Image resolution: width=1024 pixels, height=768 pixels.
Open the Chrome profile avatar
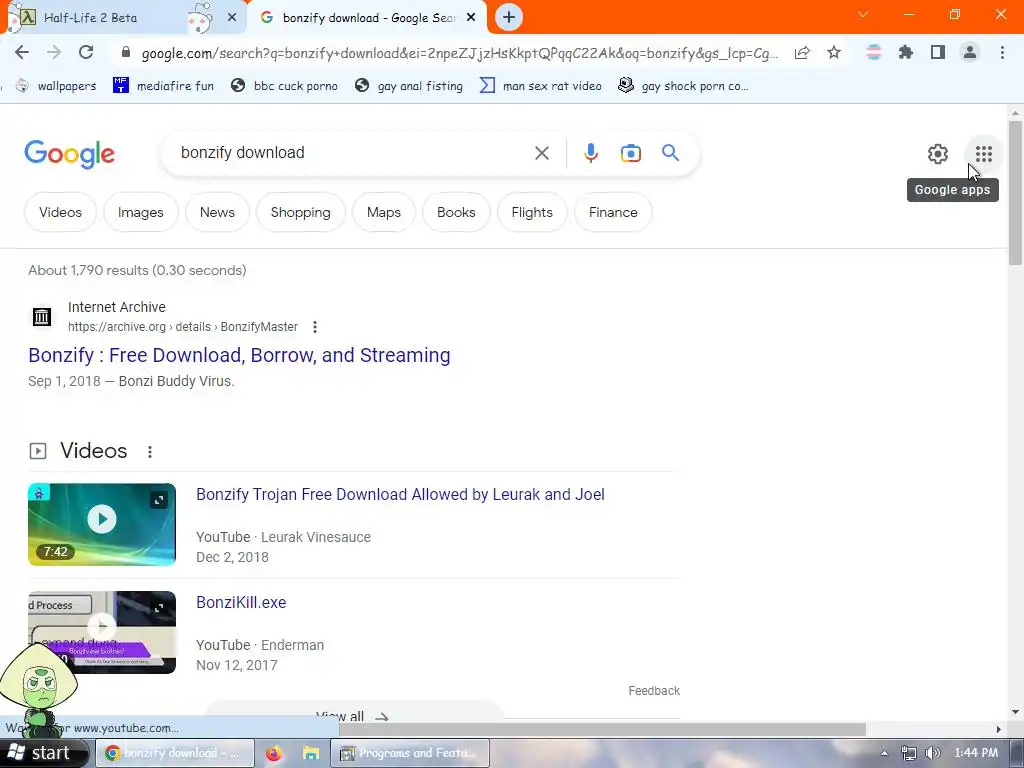coord(970,52)
